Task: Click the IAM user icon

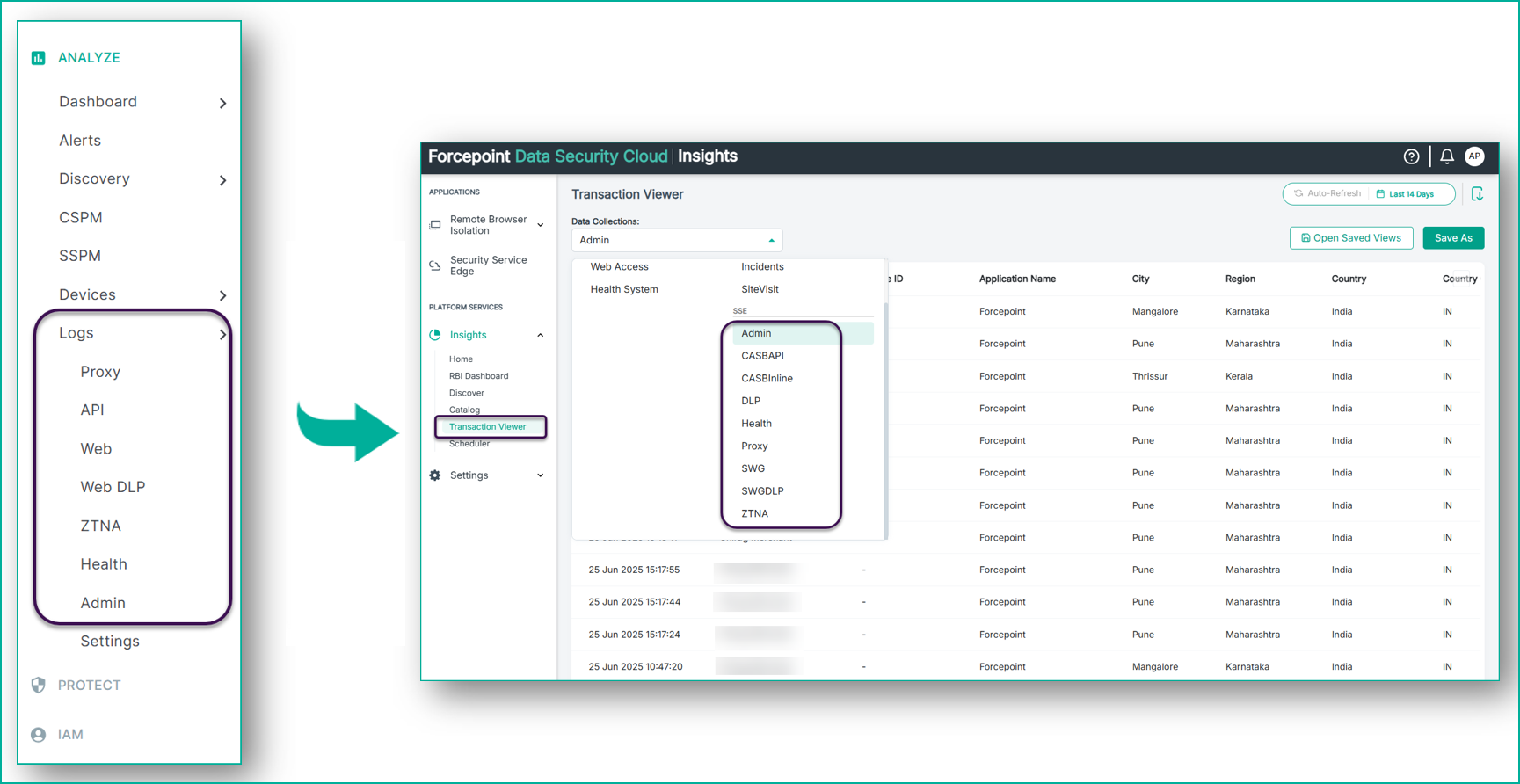Action: pyautogui.click(x=38, y=735)
